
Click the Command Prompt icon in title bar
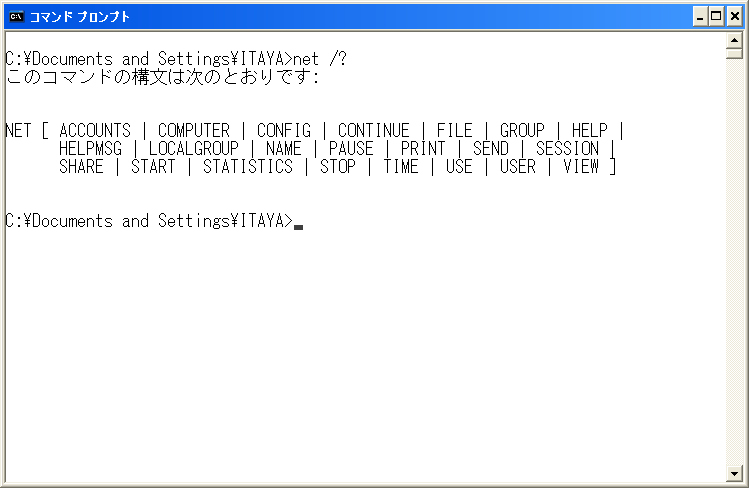16,17
